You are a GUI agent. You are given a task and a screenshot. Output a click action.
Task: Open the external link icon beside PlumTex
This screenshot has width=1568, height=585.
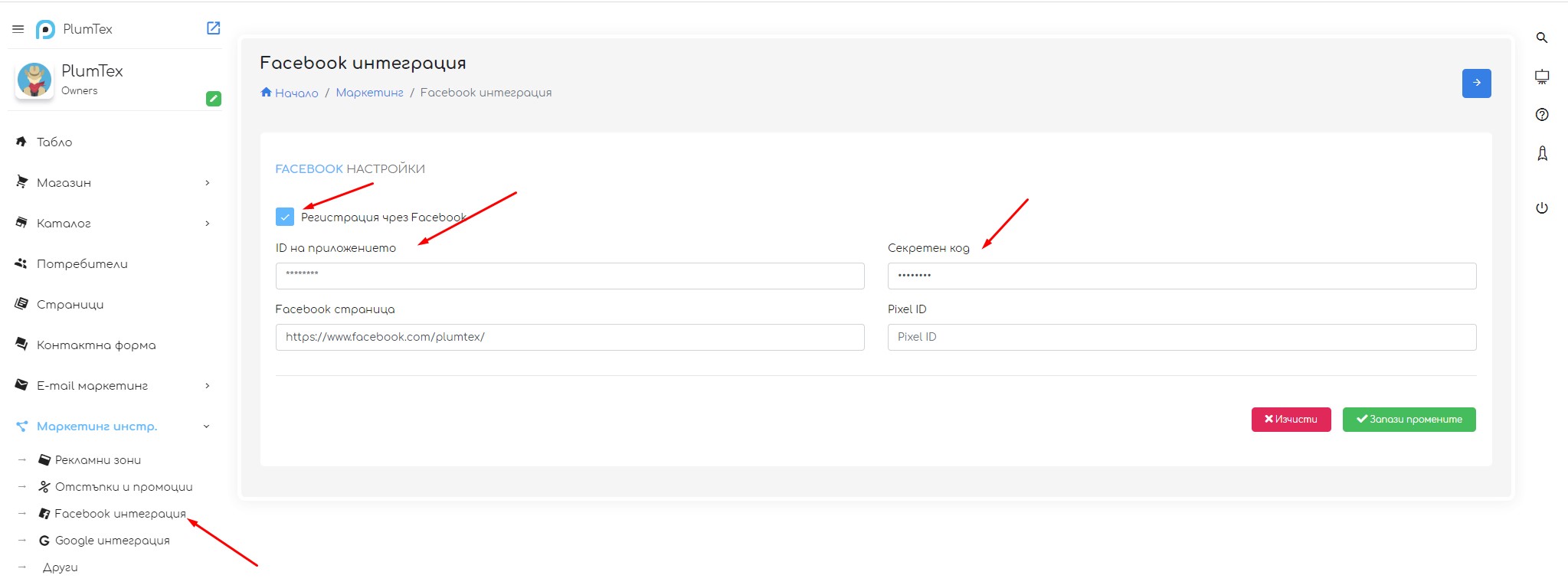[x=214, y=28]
